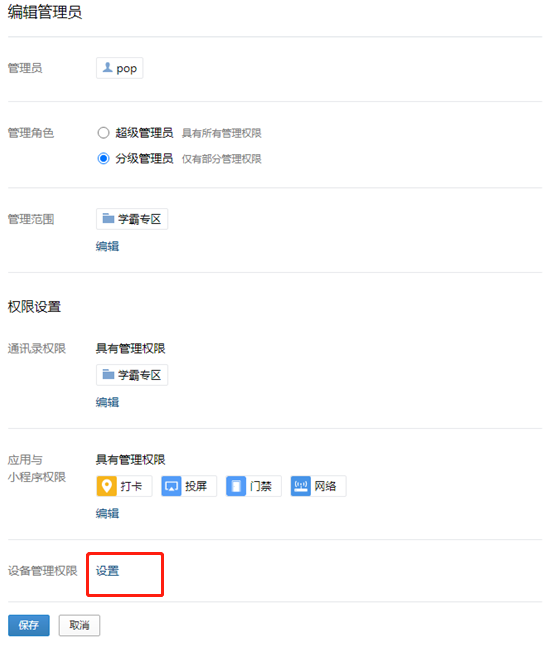
Task: Open 编辑 link under 应用与小程序权限
Action: pyautogui.click(x=108, y=513)
